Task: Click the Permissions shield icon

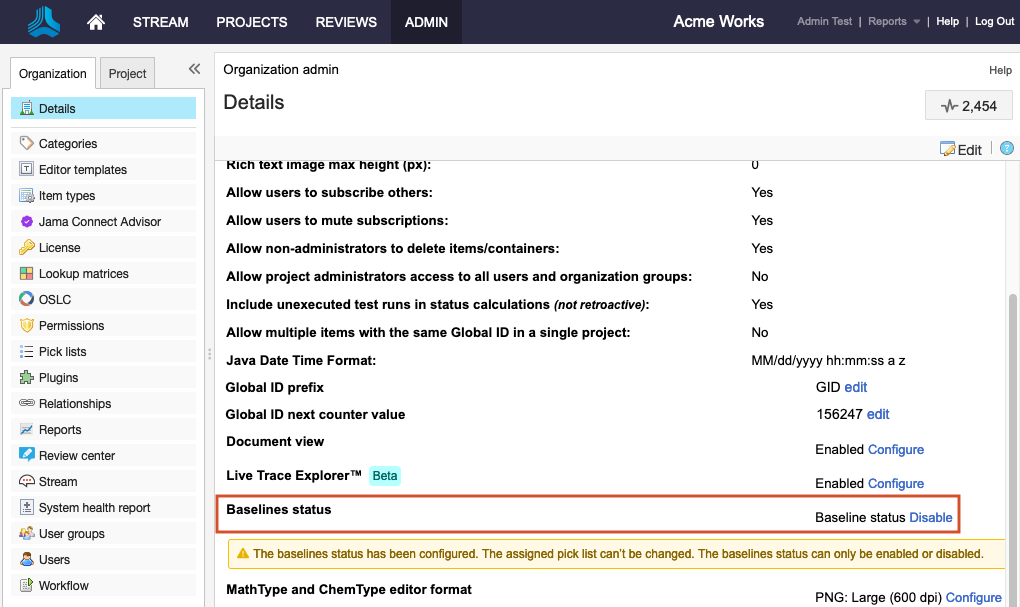Action: [27, 325]
